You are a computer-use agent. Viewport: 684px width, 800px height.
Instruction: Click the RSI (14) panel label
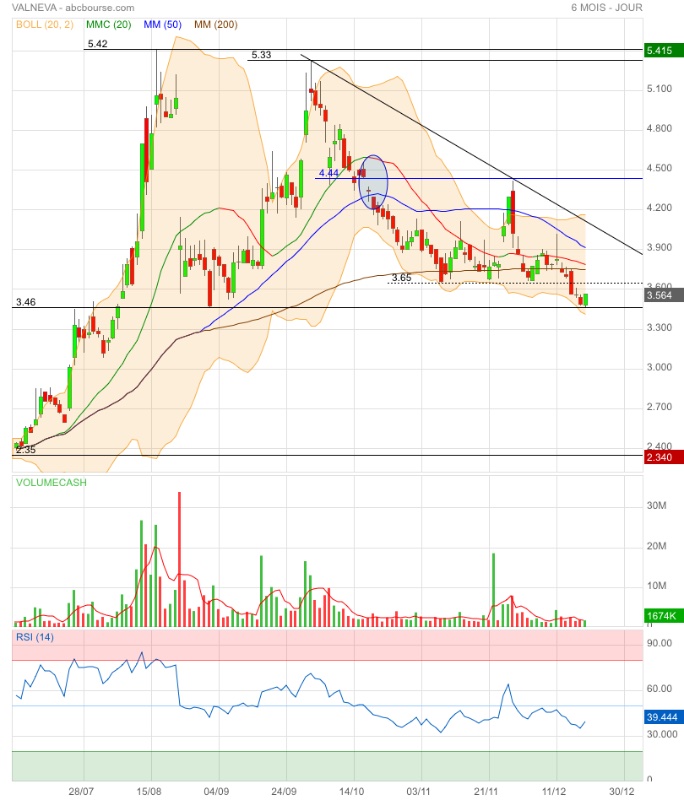pos(35,637)
